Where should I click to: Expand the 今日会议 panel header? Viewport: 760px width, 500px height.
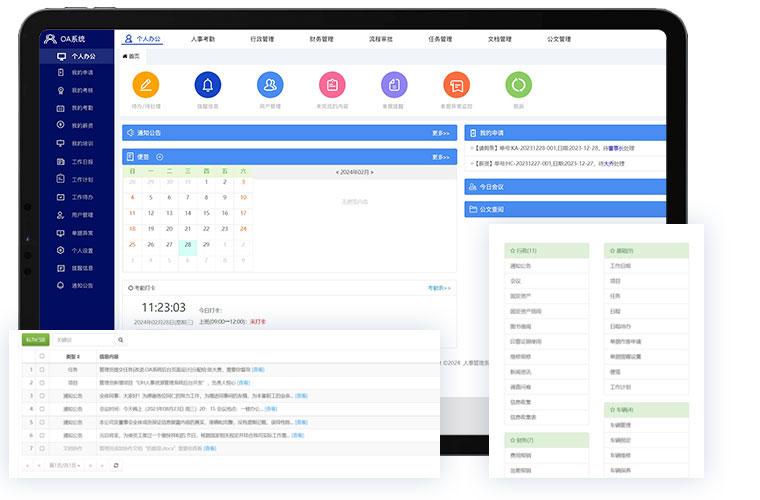[x=565, y=187]
